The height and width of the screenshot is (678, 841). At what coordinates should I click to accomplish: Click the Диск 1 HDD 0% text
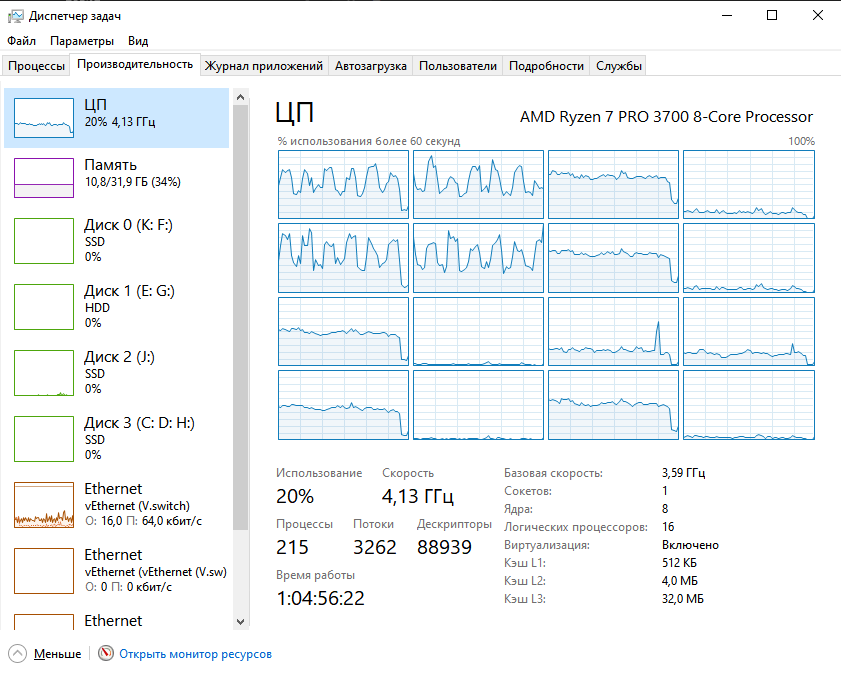129,307
